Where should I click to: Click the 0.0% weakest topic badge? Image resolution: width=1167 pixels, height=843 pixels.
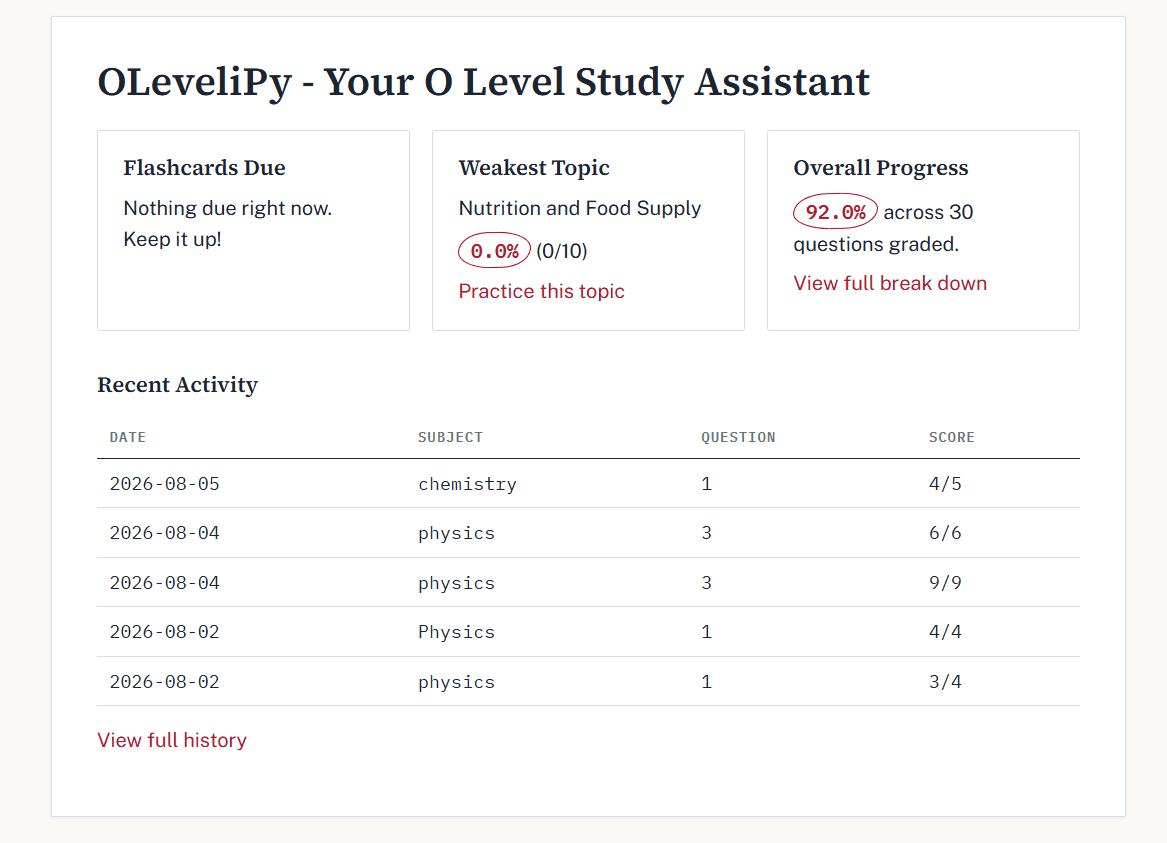tap(494, 251)
